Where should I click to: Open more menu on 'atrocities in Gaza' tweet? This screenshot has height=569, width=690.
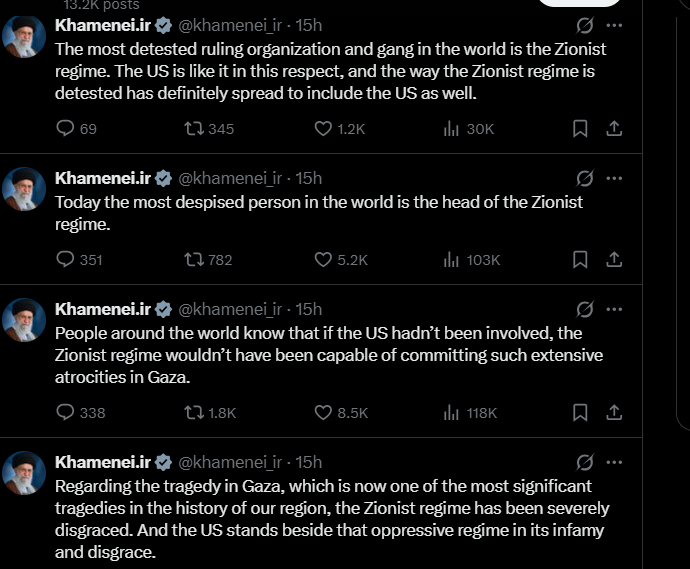click(614, 309)
